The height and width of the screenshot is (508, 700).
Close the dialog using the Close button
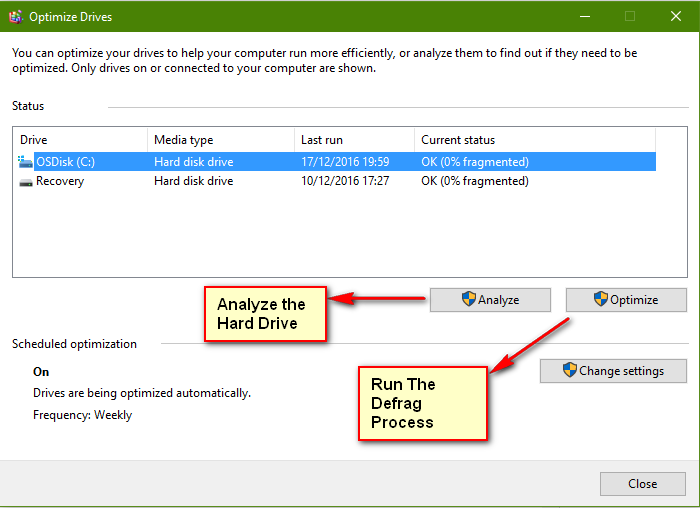coord(642,484)
